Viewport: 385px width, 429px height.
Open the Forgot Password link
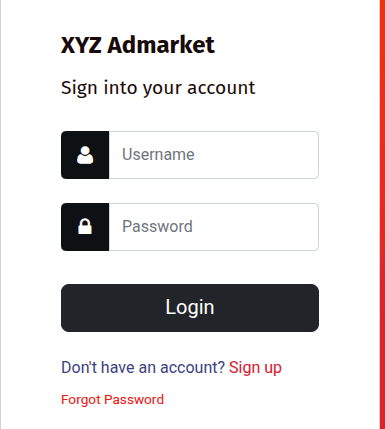pyautogui.click(x=112, y=400)
